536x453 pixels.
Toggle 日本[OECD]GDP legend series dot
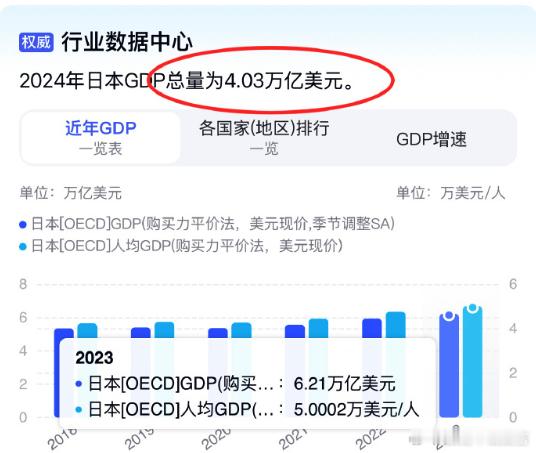pyautogui.click(x=23, y=225)
